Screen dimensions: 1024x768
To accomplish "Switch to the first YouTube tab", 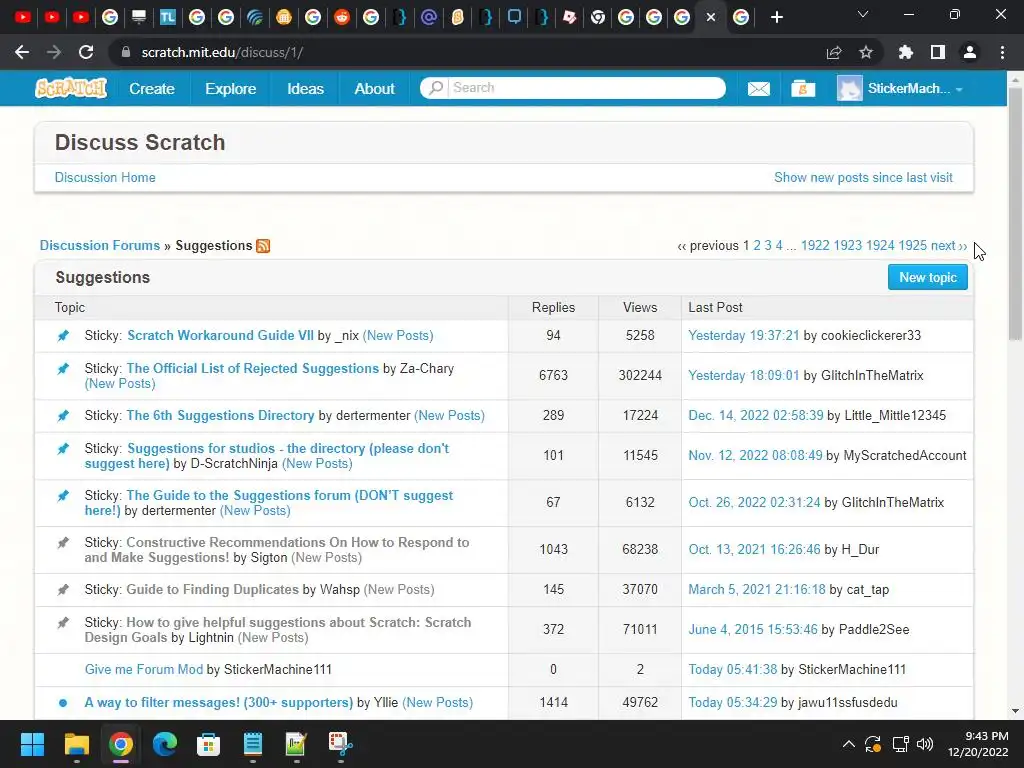I will point(22,17).
